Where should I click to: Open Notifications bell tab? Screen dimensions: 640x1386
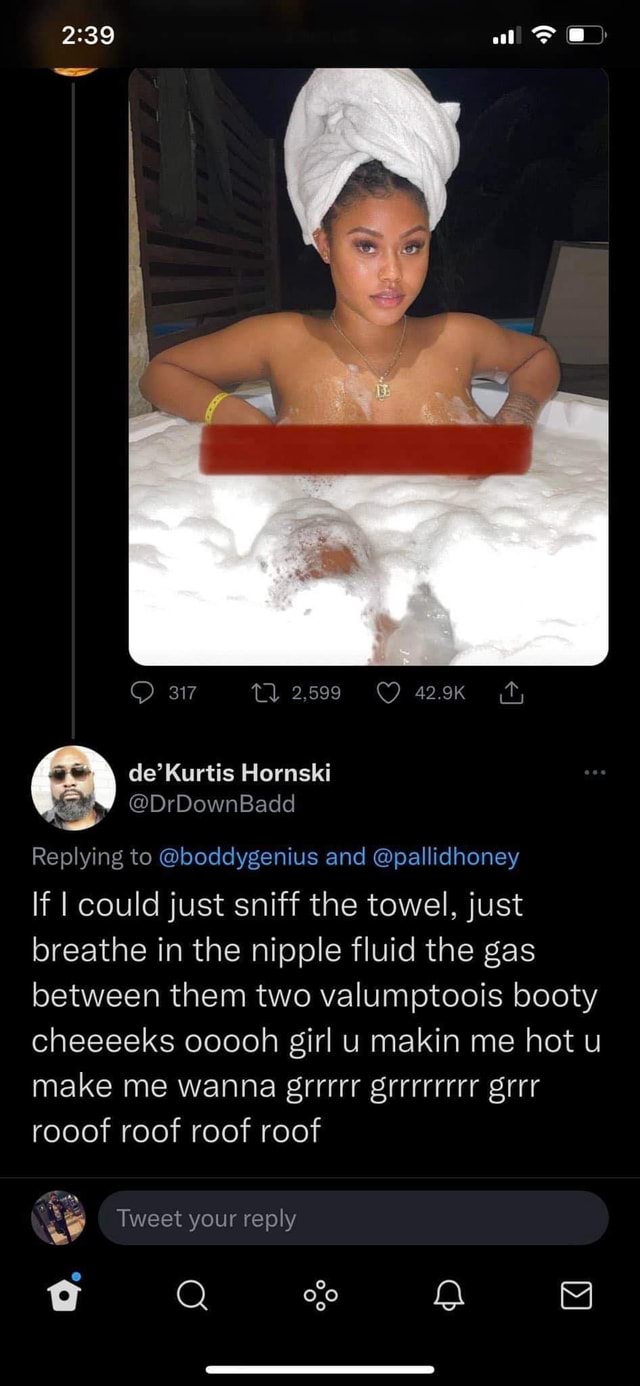(x=449, y=1295)
